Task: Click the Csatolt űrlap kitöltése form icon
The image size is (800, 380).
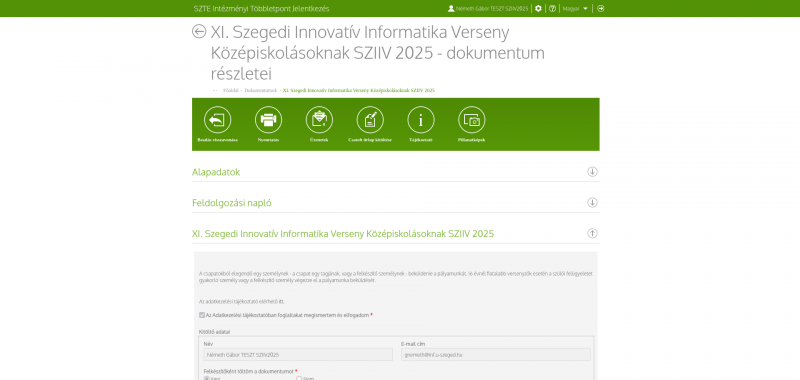Action: [x=370, y=120]
